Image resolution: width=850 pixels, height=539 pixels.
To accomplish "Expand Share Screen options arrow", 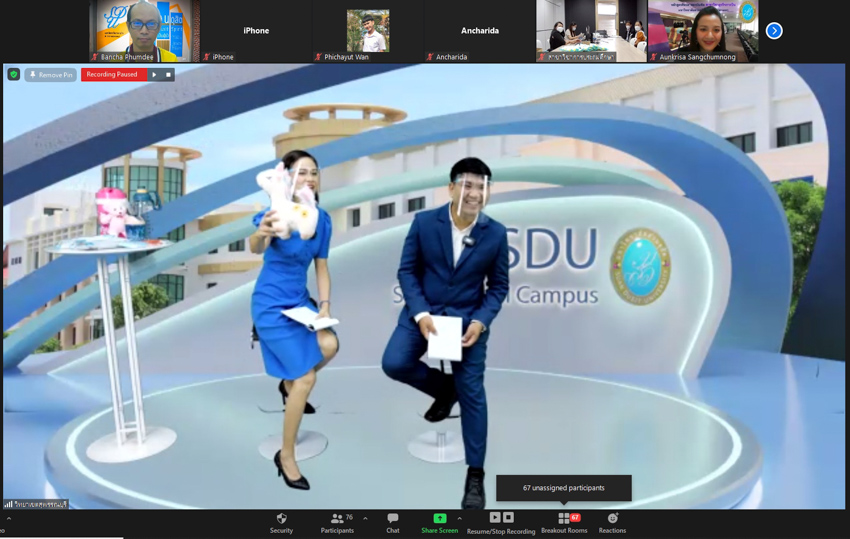I will (460, 519).
